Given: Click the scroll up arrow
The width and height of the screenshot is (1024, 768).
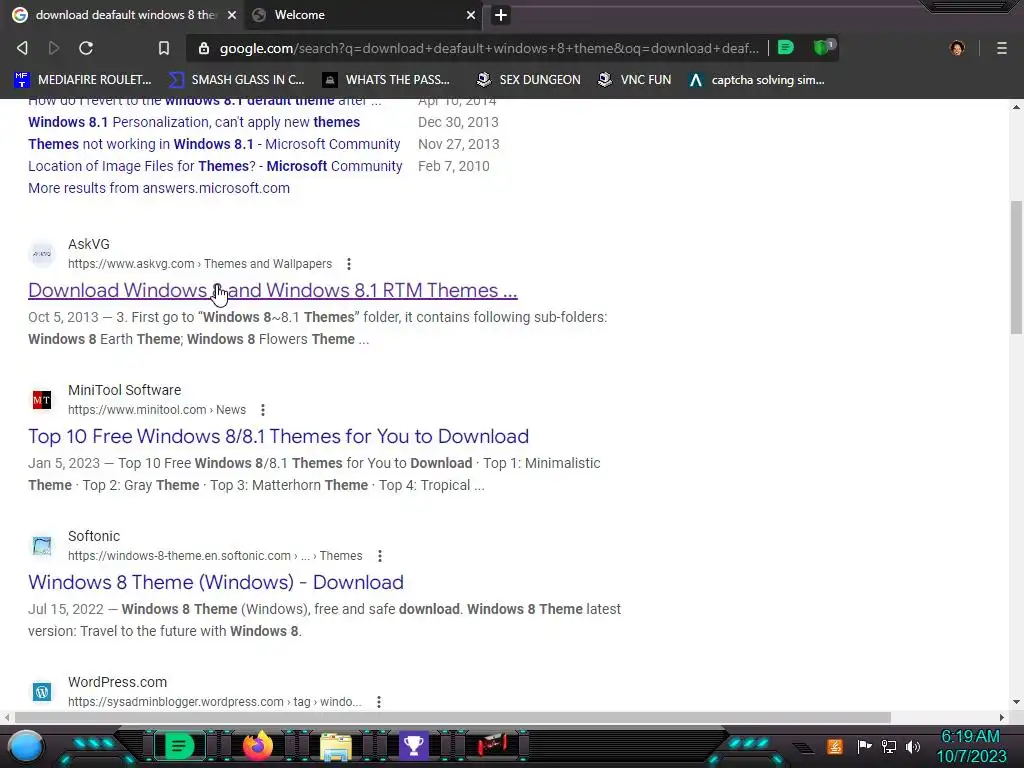Looking at the screenshot, I should point(1016,106).
